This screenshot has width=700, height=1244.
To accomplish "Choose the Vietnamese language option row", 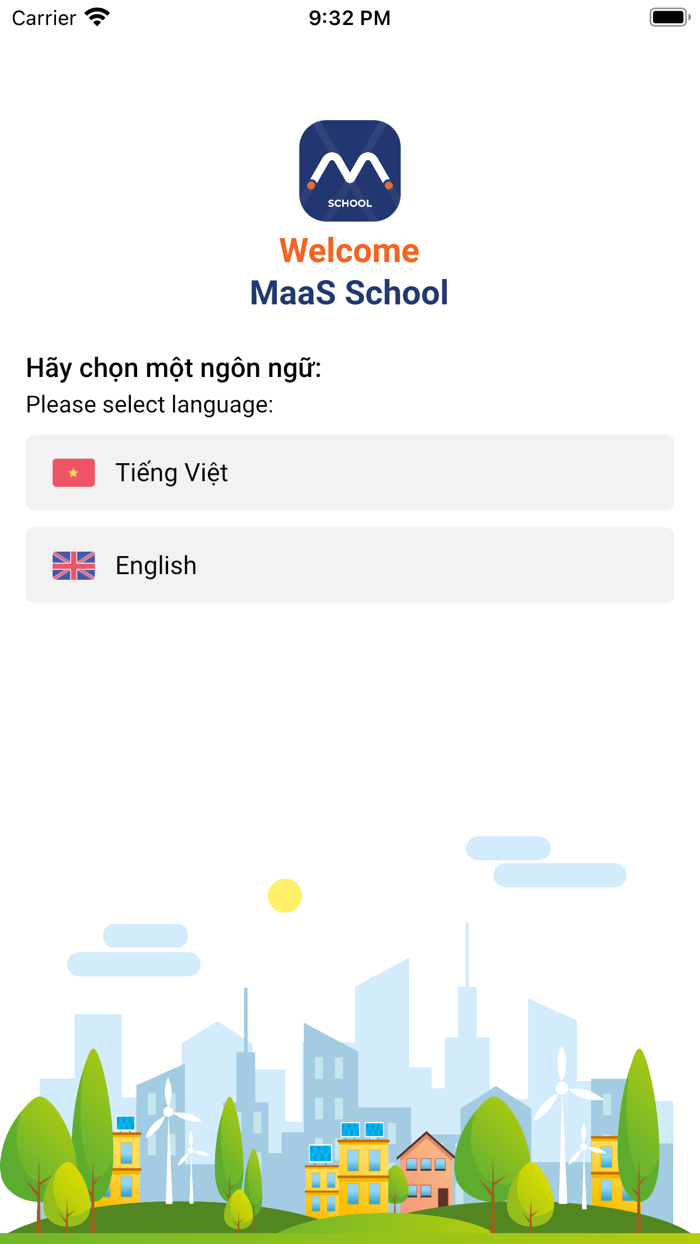I will [350, 471].
